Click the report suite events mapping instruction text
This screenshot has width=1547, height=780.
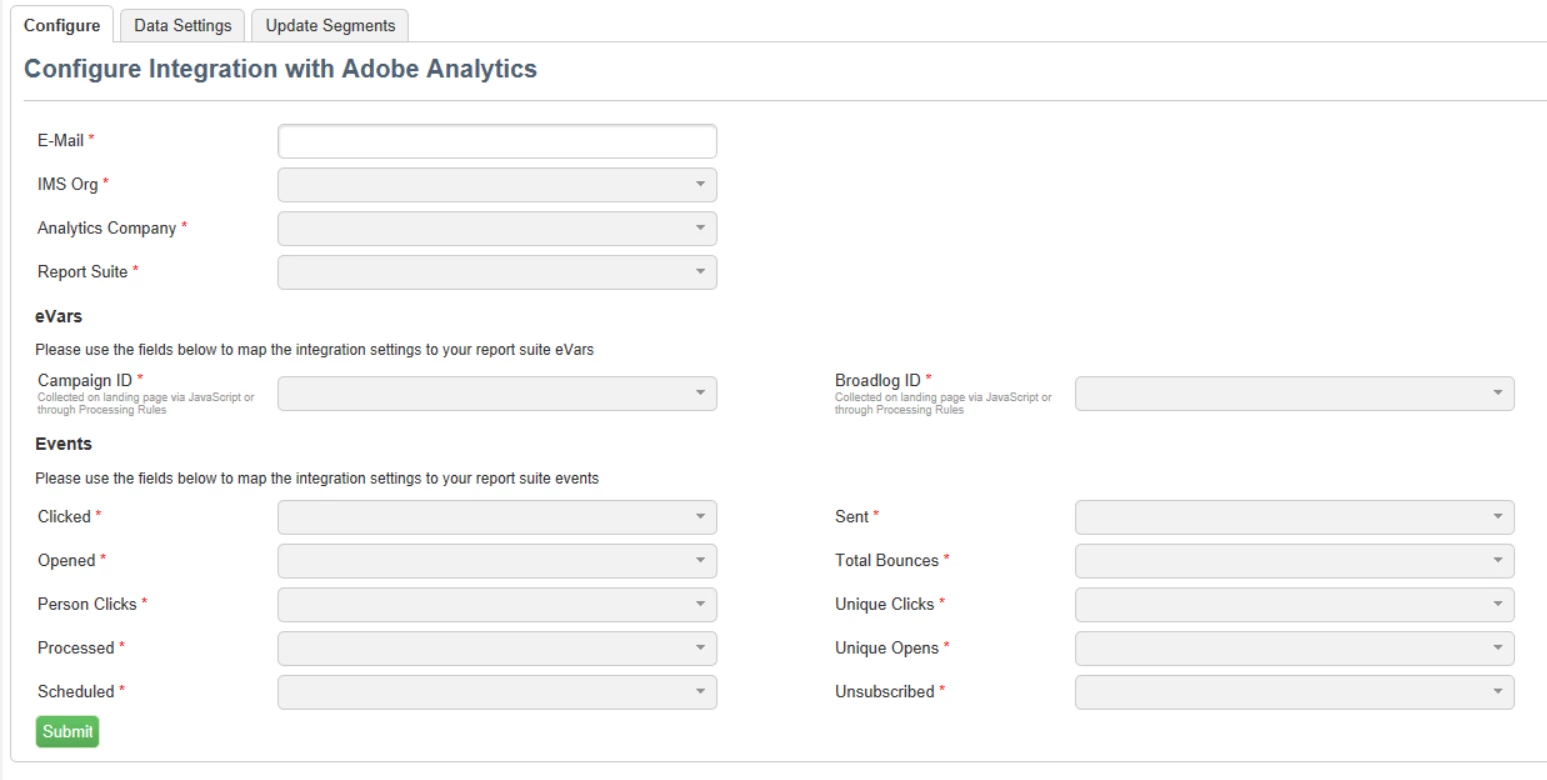tap(317, 478)
